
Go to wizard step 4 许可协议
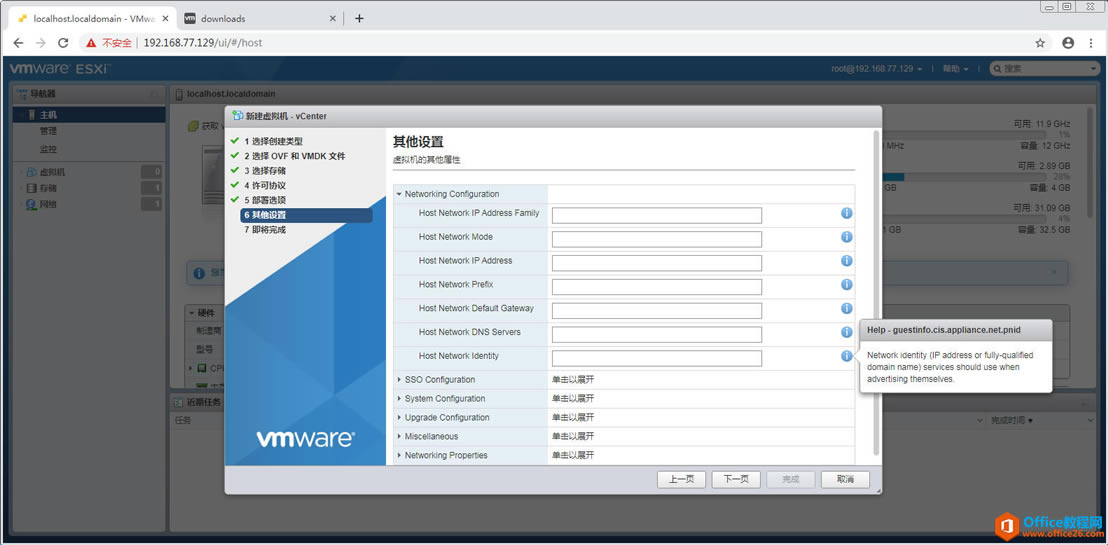[x=265, y=185]
